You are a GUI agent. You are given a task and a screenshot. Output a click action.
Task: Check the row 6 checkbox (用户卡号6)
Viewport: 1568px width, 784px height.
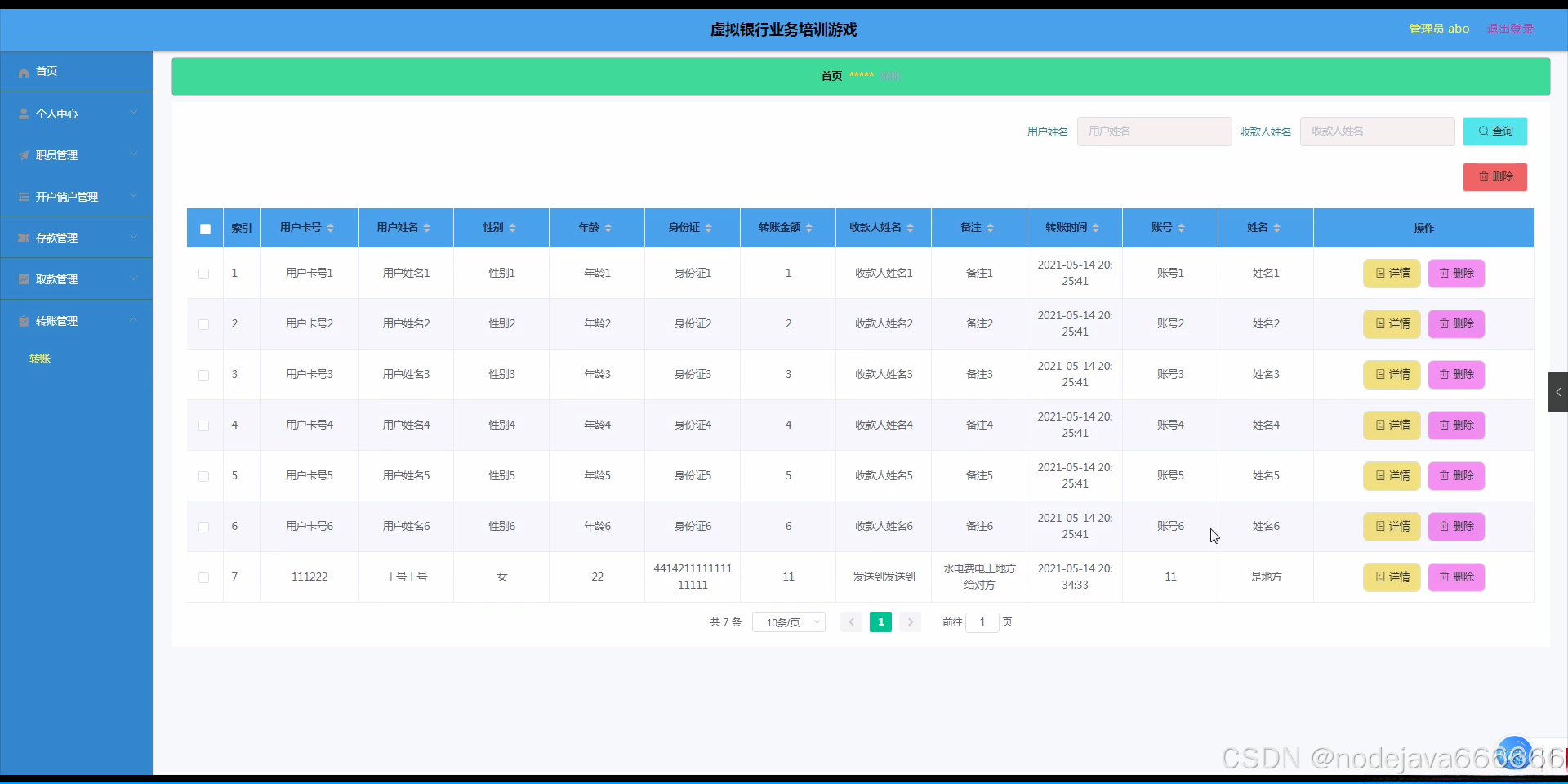click(x=204, y=527)
